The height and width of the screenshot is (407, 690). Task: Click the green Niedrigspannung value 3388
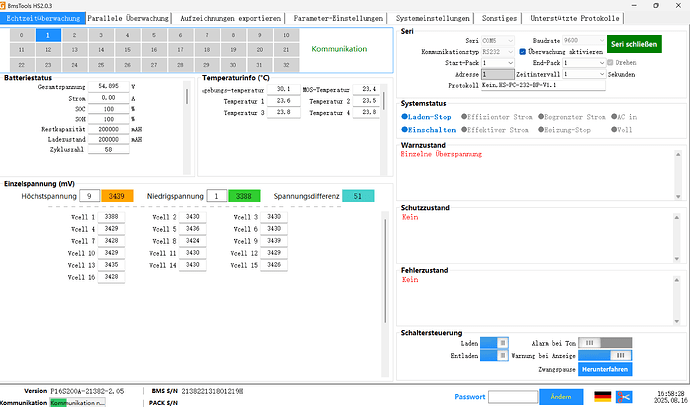pos(244,196)
